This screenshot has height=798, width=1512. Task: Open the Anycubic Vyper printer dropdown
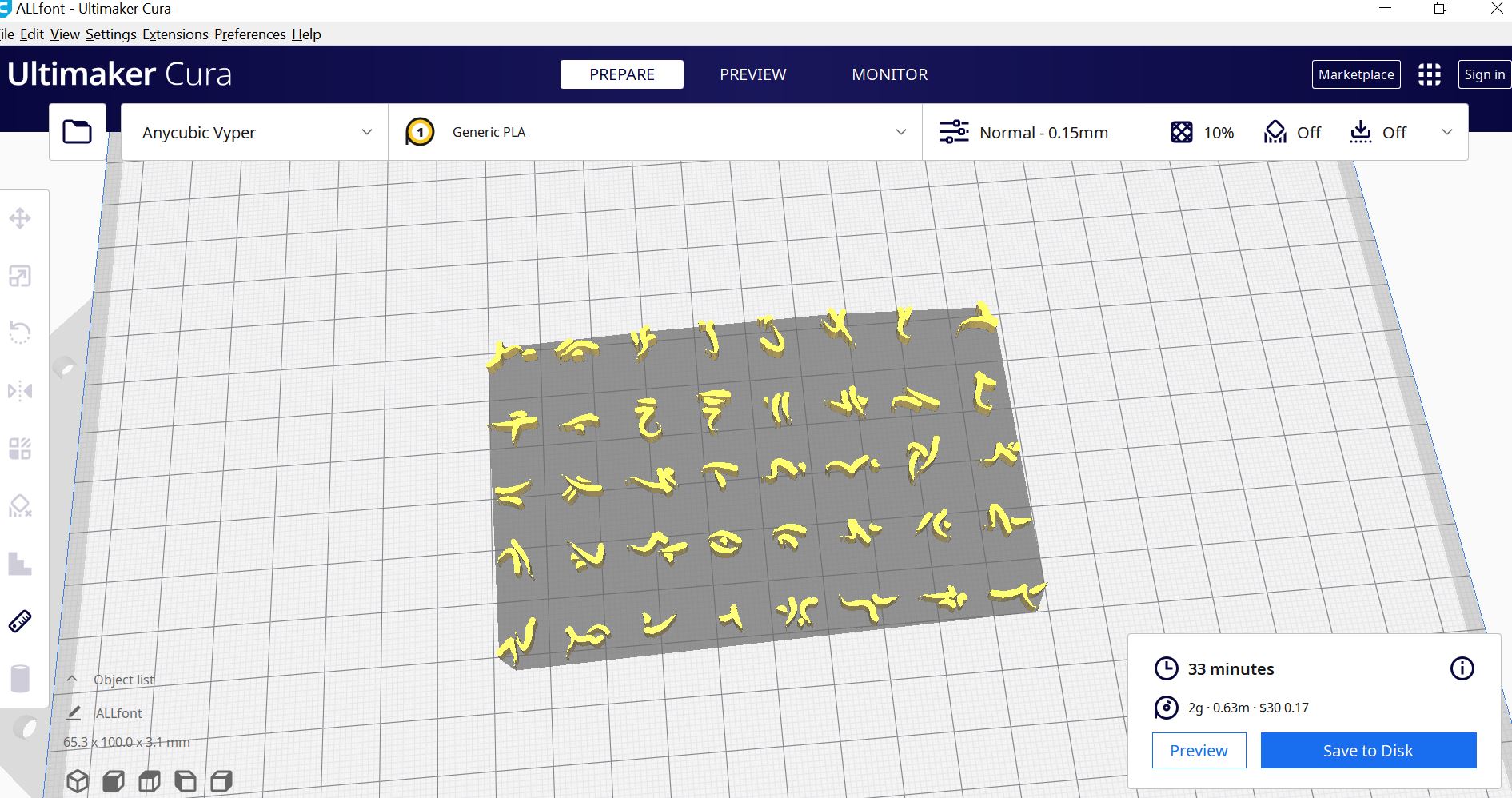[254, 132]
